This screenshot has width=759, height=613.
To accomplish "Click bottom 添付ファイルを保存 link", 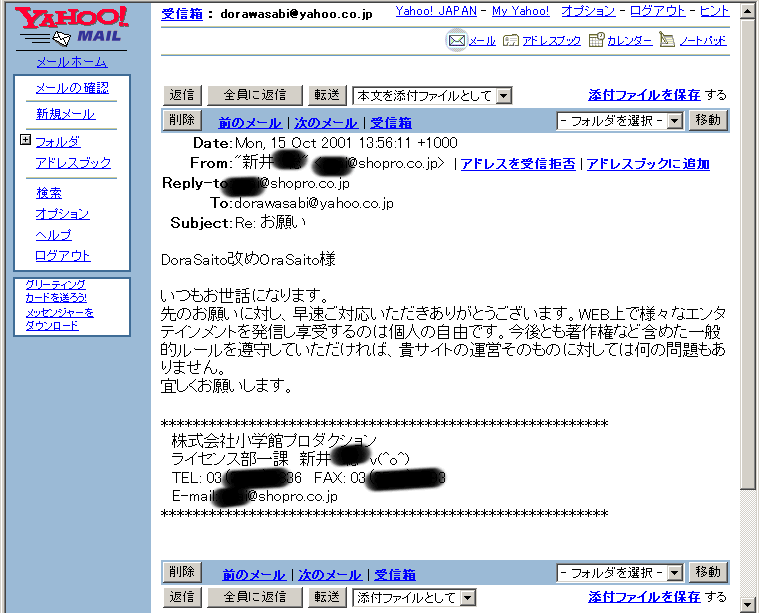I will point(644,597).
